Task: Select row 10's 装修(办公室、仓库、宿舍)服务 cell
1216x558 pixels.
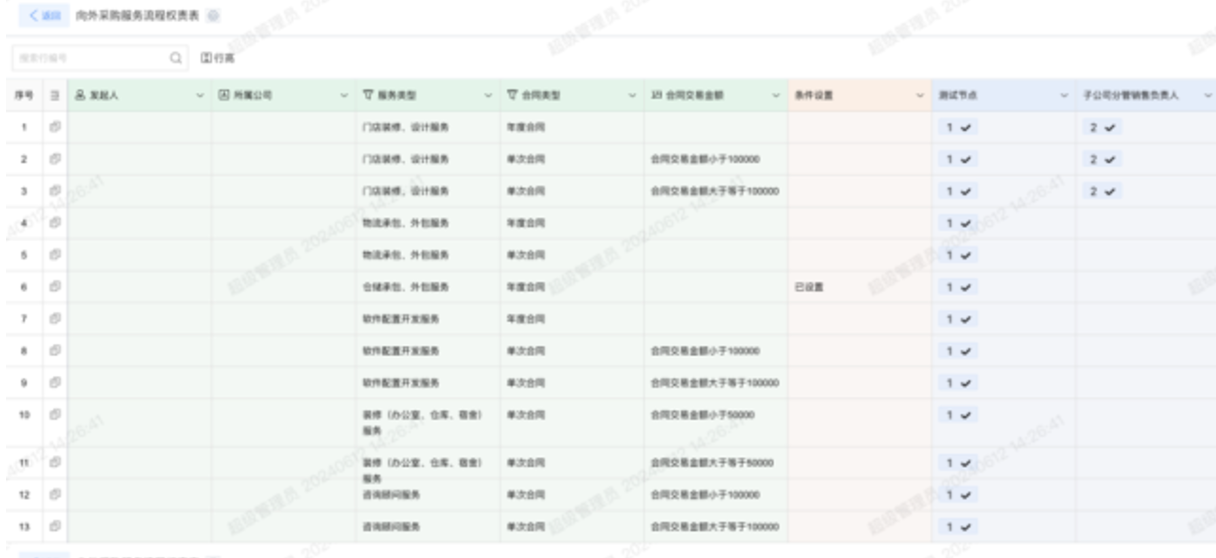Action: [428, 422]
